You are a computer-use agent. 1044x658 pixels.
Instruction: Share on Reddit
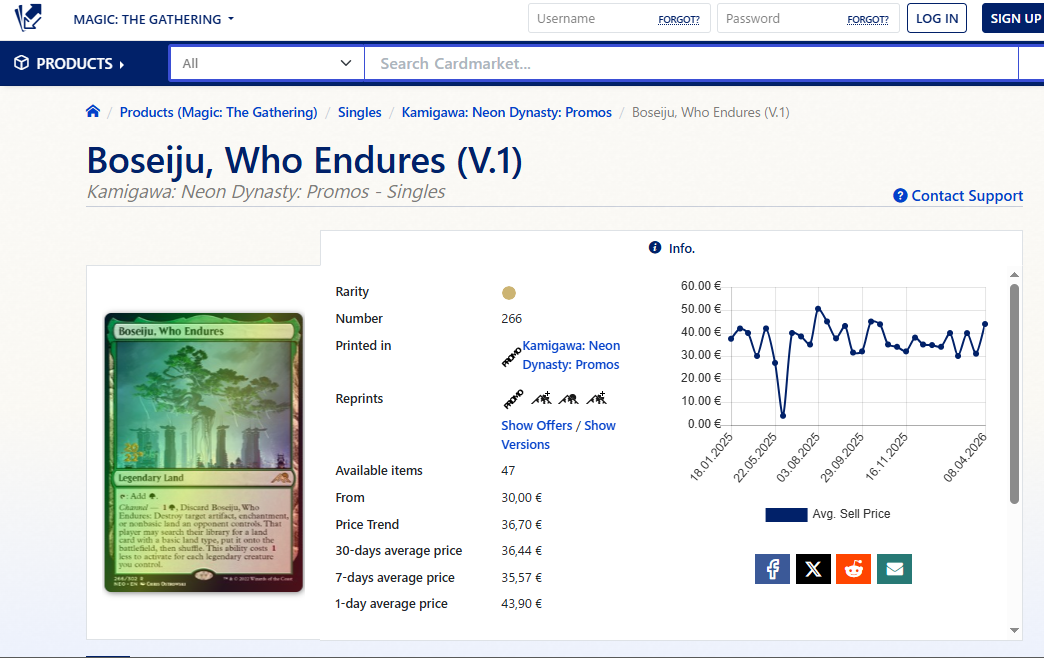pos(854,569)
